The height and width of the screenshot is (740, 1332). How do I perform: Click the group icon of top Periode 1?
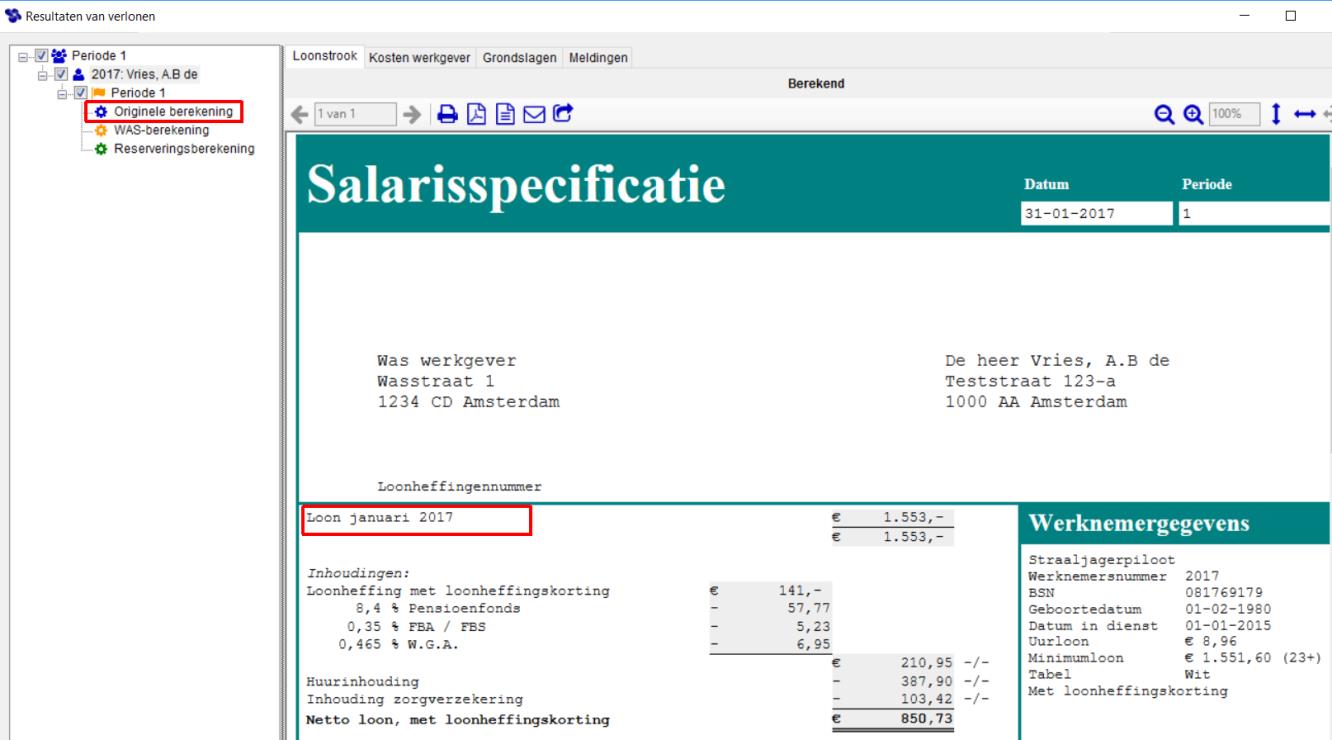(x=59, y=56)
